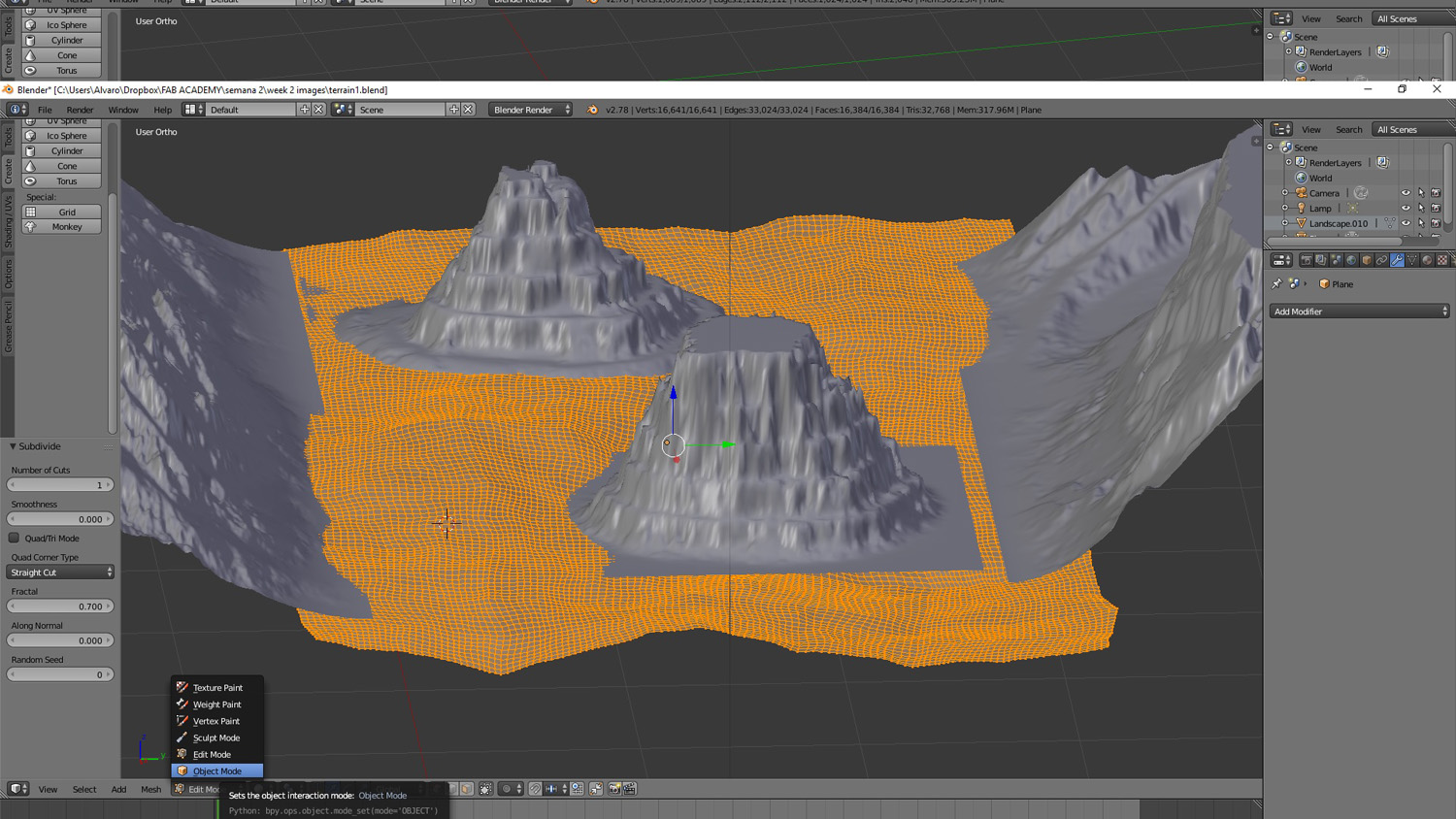Expand the Lamp item in outliner
This screenshot has width=1456, height=819.
pos(1285,208)
